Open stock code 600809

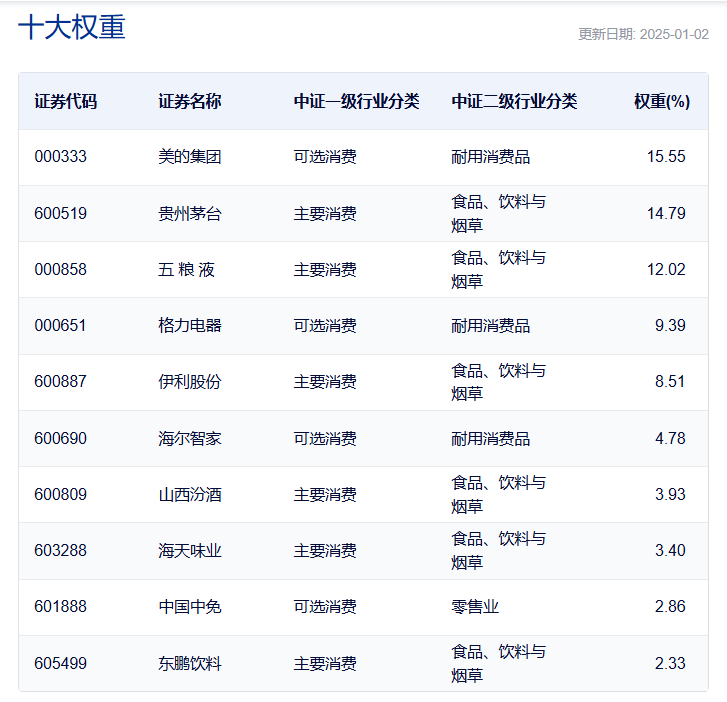pyautogui.click(x=61, y=495)
